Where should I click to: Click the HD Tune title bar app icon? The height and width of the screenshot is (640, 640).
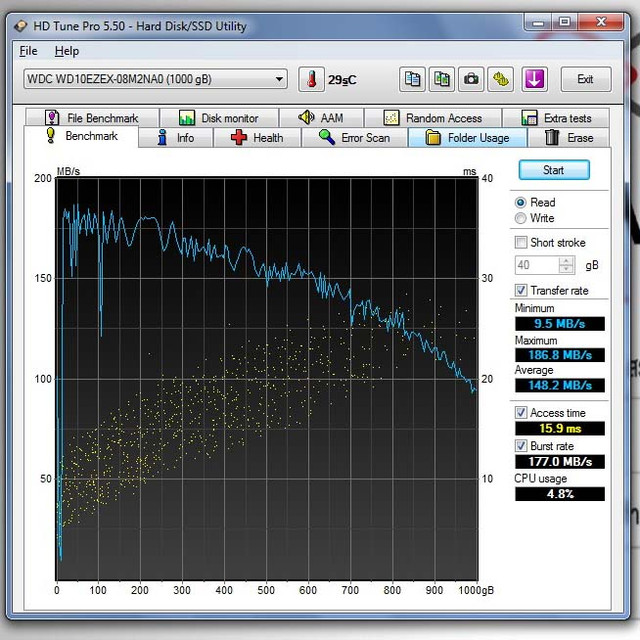20,26
